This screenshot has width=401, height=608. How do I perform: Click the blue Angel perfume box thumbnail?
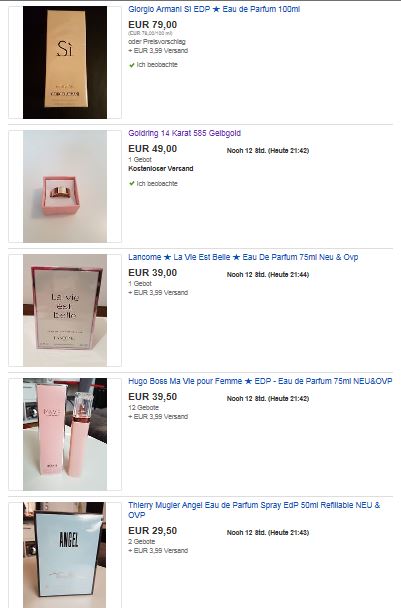[x=65, y=555]
